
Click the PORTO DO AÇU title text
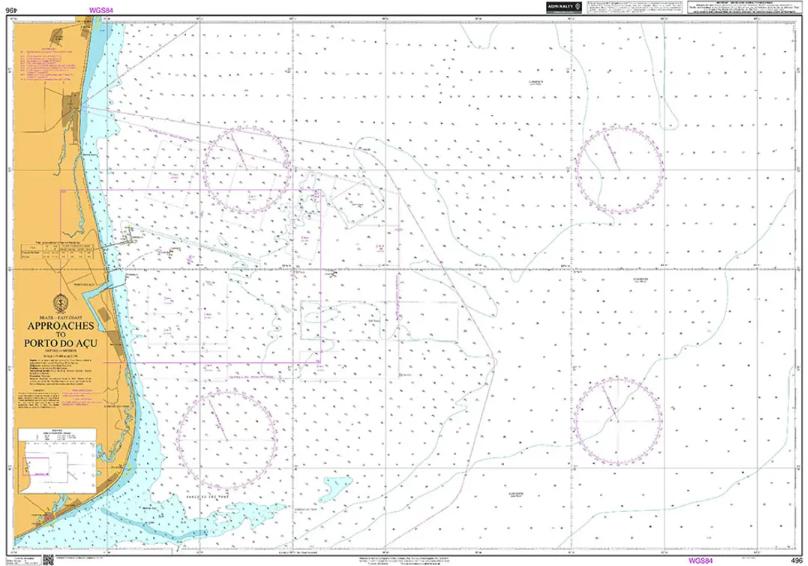click(60, 344)
